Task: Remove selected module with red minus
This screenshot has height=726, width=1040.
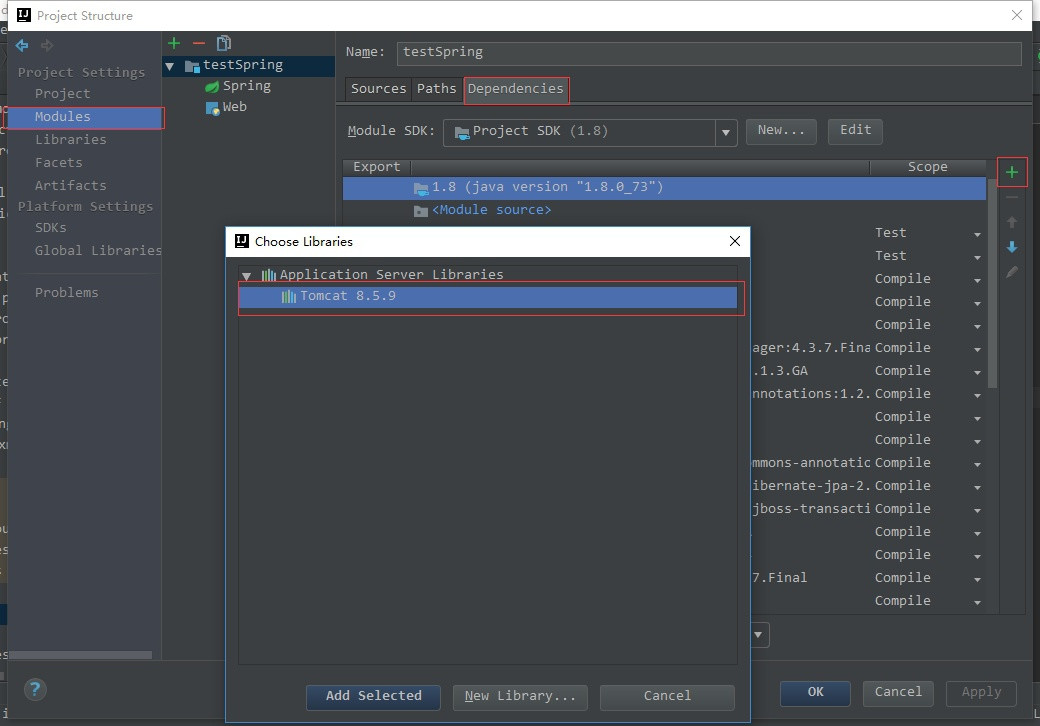Action: click(x=198, y=43)
